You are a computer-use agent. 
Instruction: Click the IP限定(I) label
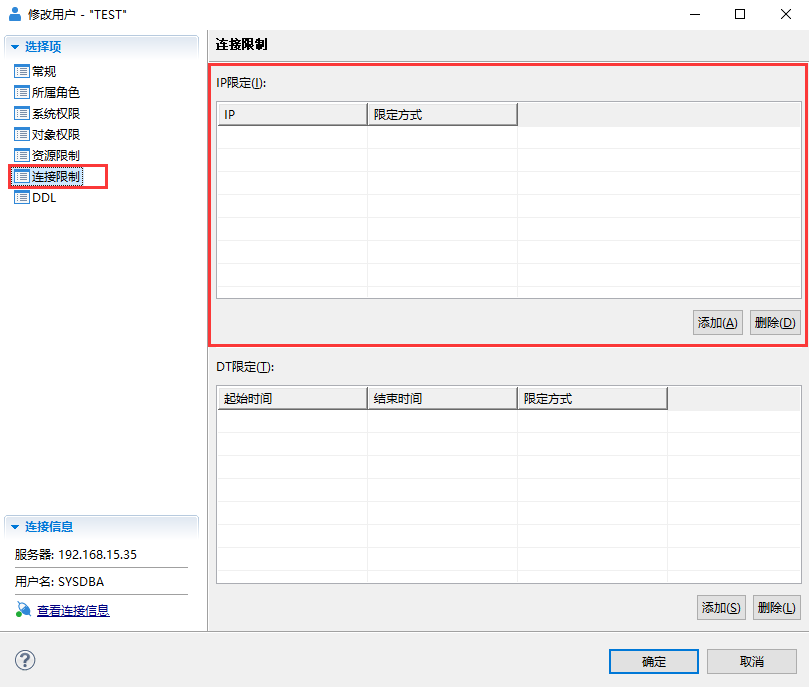[241, 83]
